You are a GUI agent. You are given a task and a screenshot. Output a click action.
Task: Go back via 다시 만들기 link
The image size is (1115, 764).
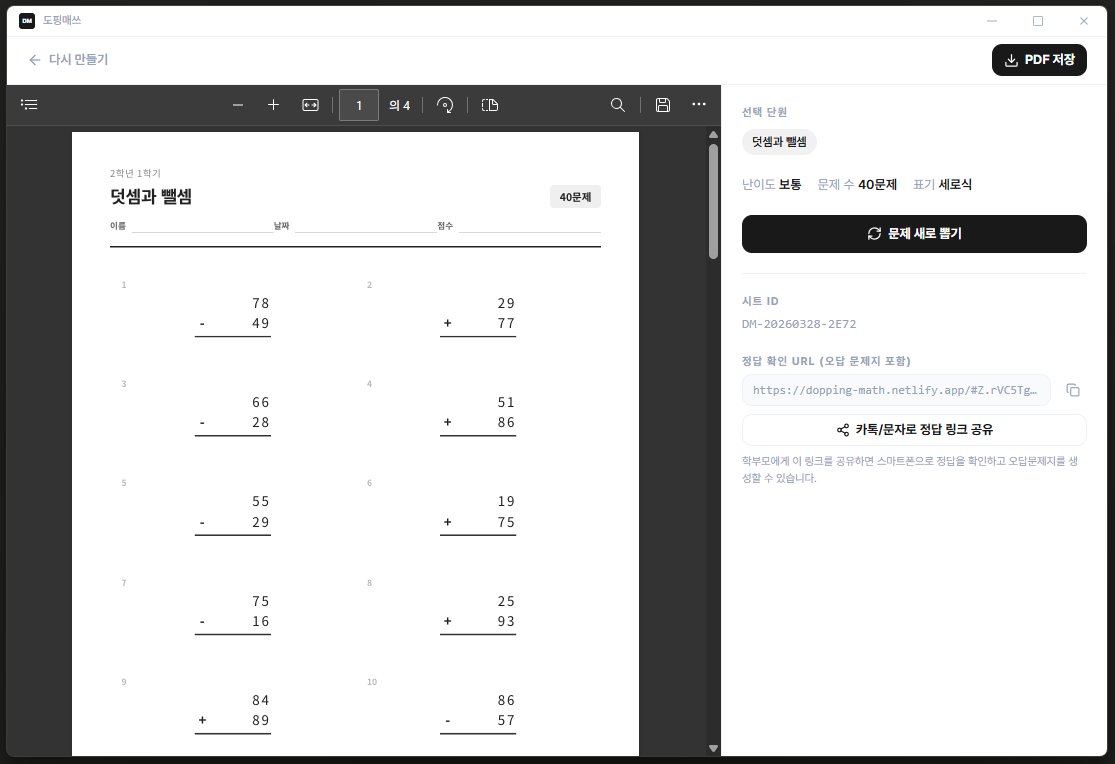pyautogui.click(x=68, y=60)
